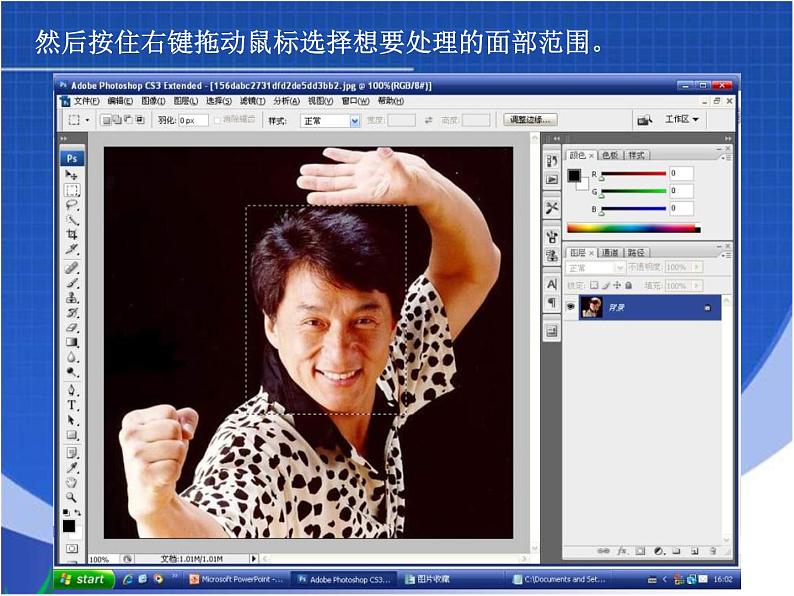The height and width of the screenshot is (596, 794).
Task: Open the 滤镜 (Filter) menu
Action: [253, 101]
